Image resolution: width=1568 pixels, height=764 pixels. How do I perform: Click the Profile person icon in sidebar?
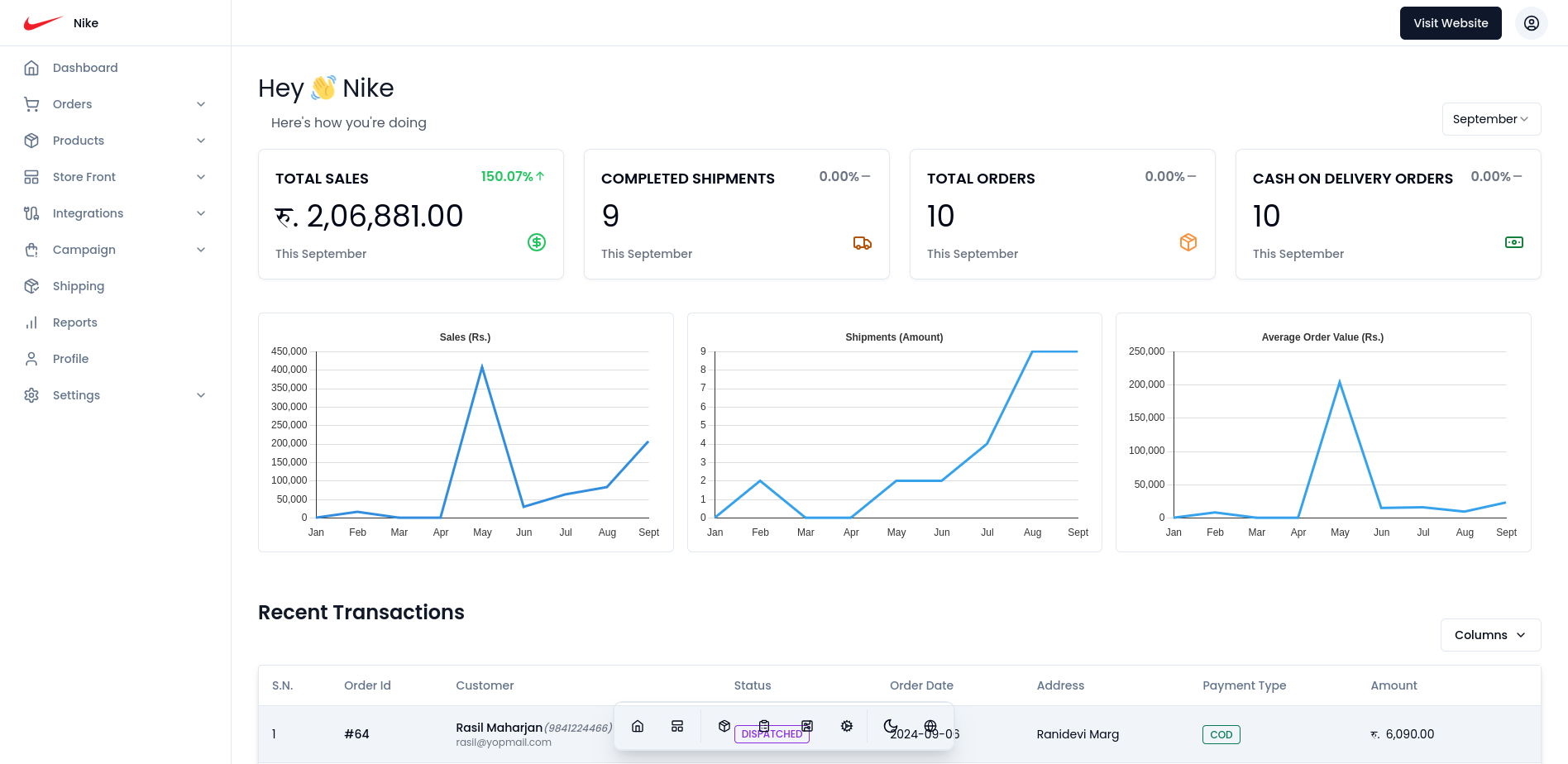coord(31,359)
